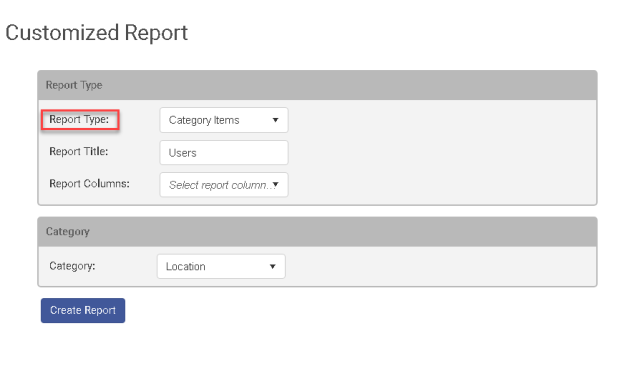Click the red-highlighted Report Type label
This screenshot has height=366, width=637.
point(79,119)
